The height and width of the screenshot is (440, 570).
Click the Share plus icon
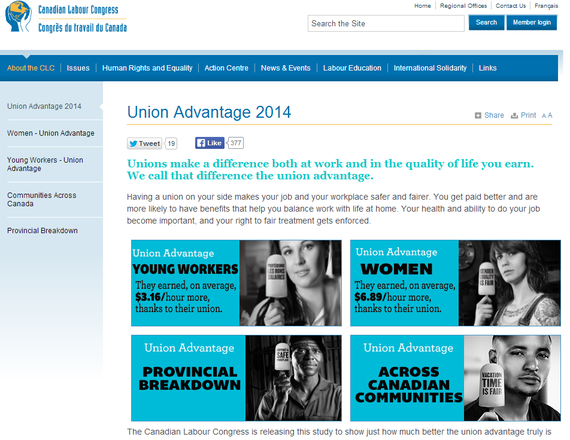click(x=478, y=116)
